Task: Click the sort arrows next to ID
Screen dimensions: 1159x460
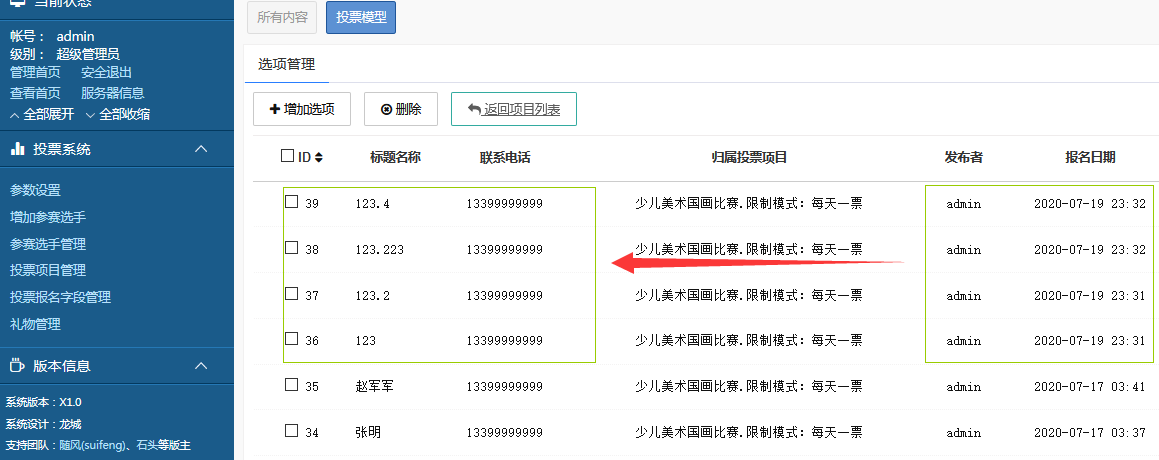Action: click(x=319, y=158)
